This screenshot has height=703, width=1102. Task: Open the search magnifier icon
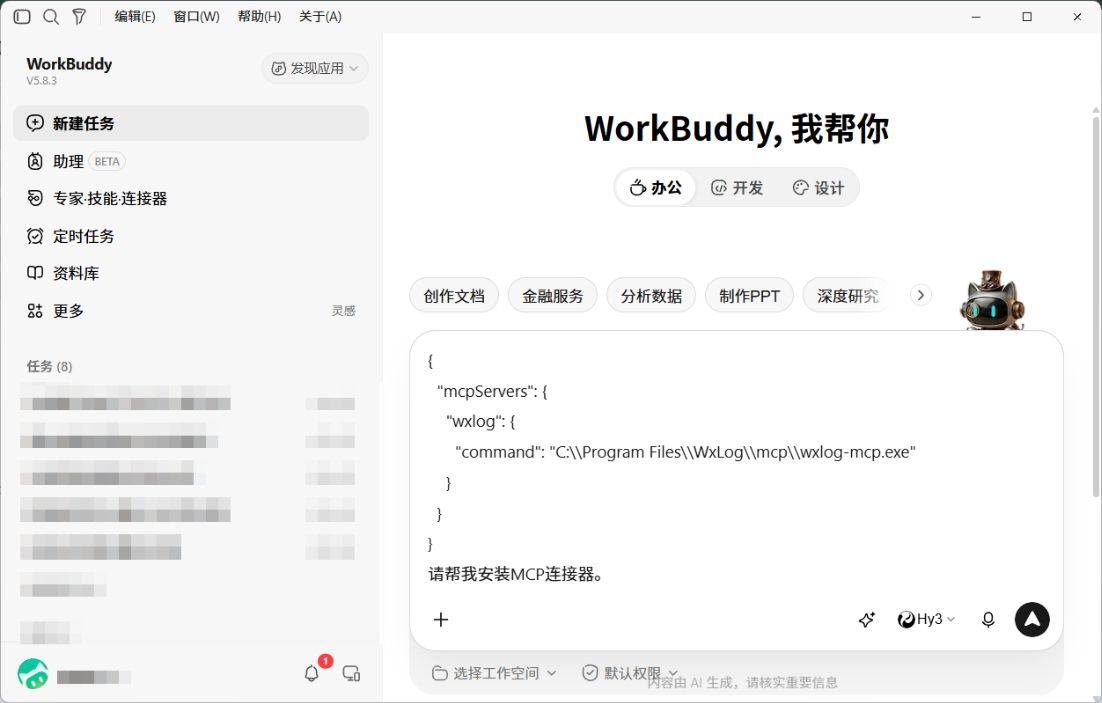51,16
